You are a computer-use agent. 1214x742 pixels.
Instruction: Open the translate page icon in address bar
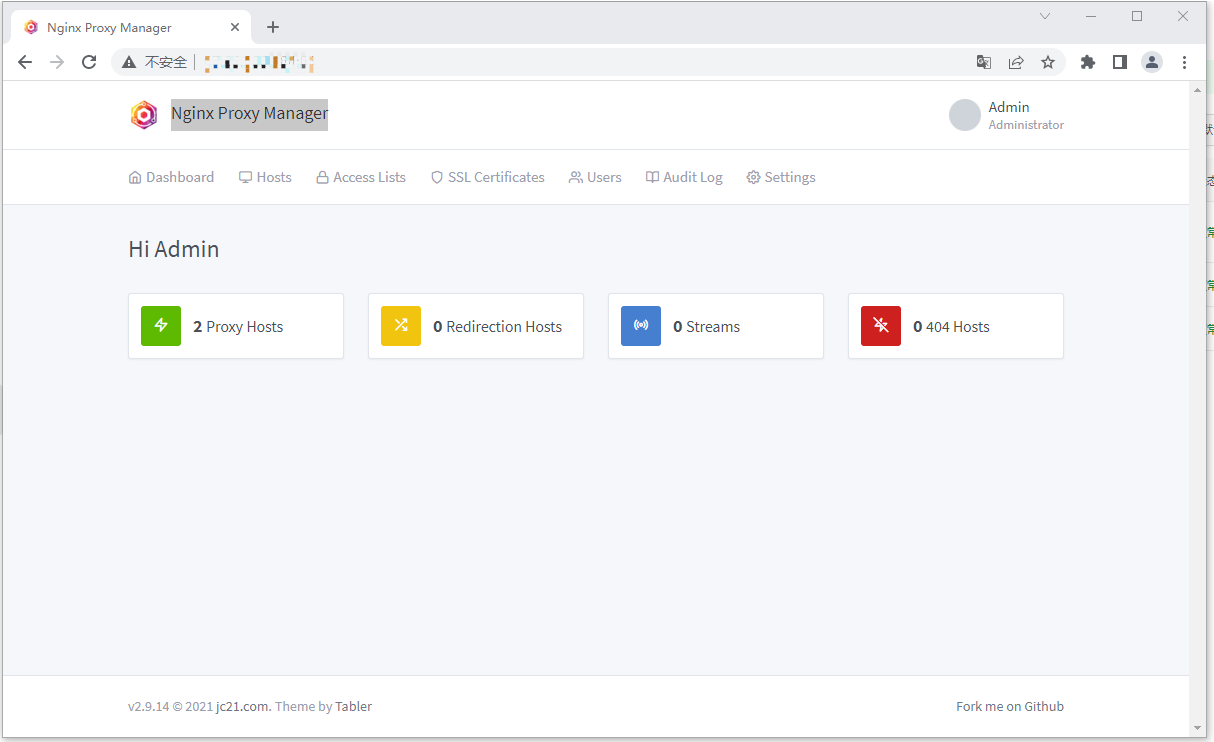[x=983, y=62]
